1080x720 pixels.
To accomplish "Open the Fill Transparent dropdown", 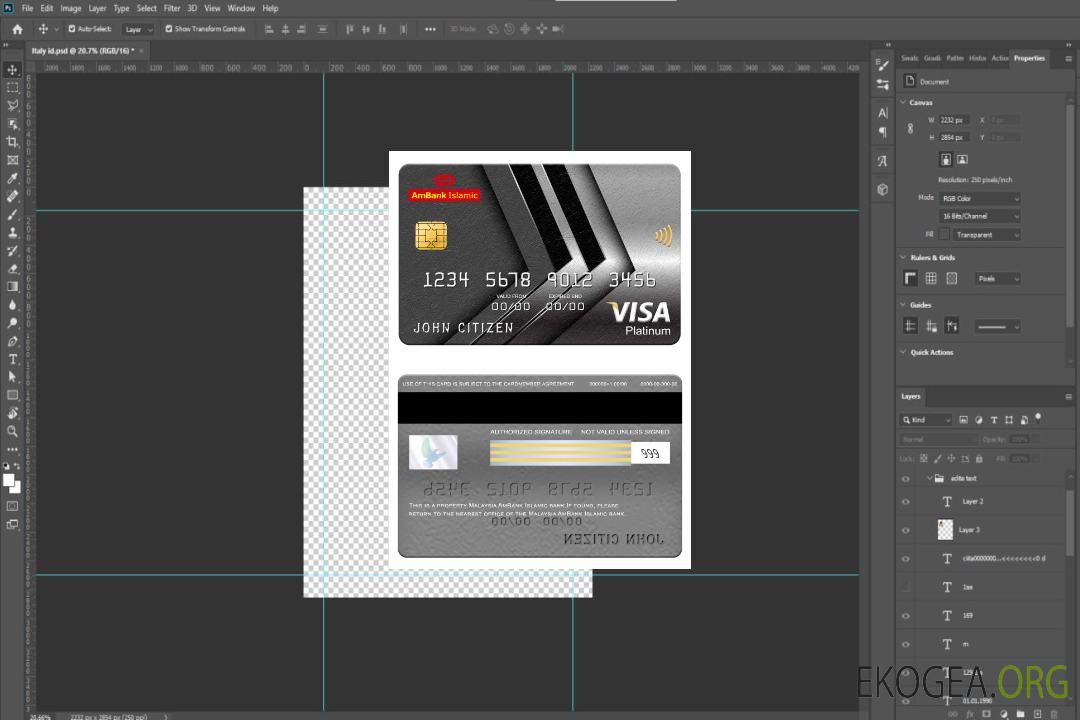I will 986,235.
